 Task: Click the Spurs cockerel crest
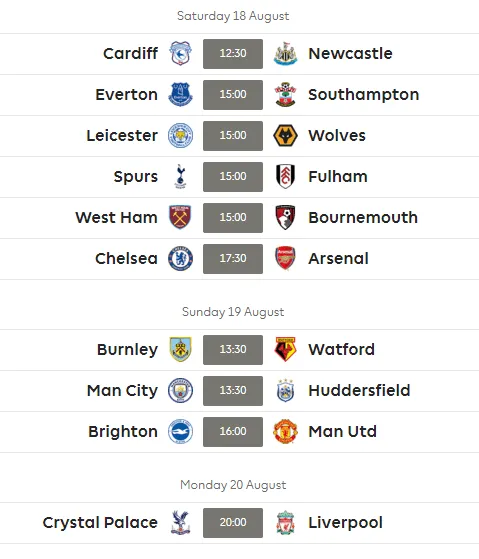click(x=180, y=176)
